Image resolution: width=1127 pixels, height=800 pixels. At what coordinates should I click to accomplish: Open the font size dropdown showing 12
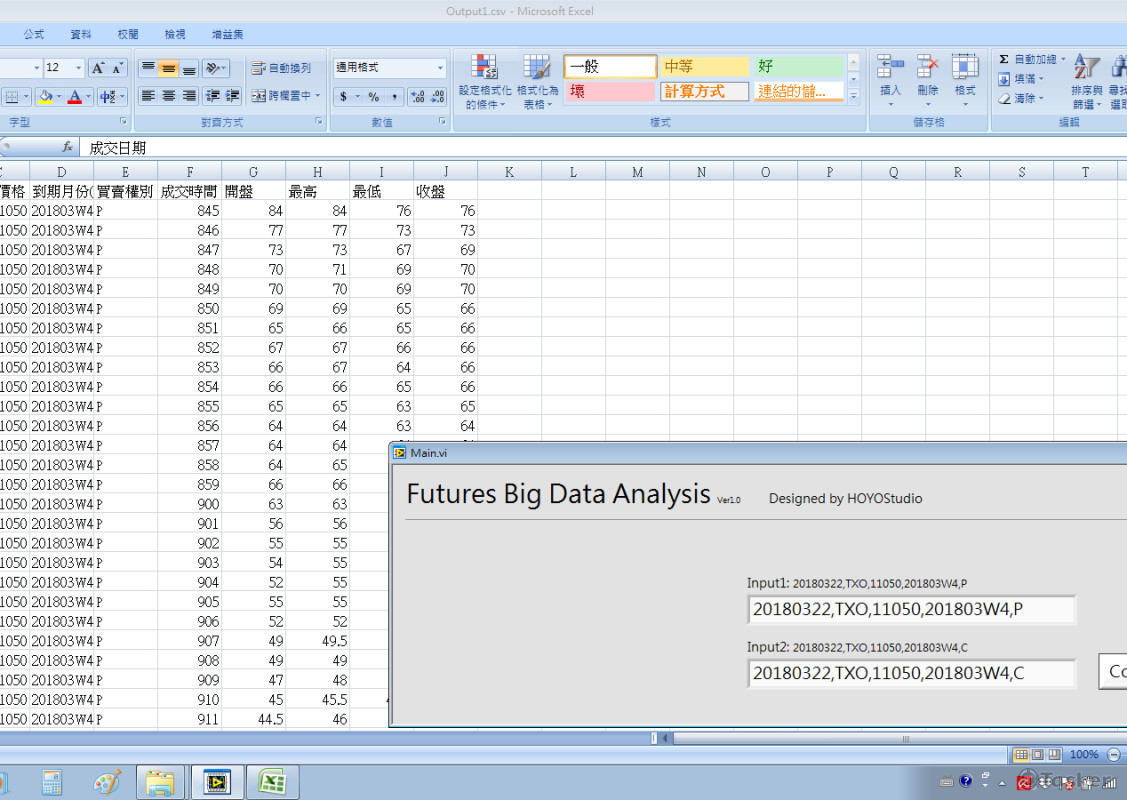(79, 68)
